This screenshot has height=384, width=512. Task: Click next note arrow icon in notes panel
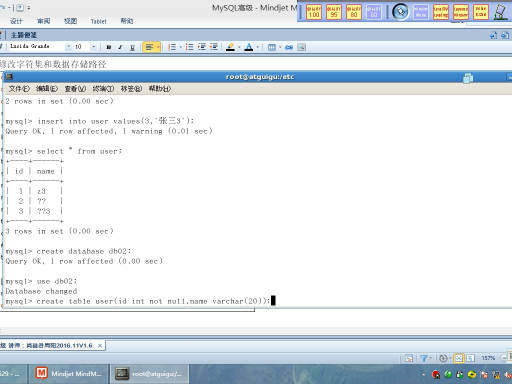[x=505, y=35]
